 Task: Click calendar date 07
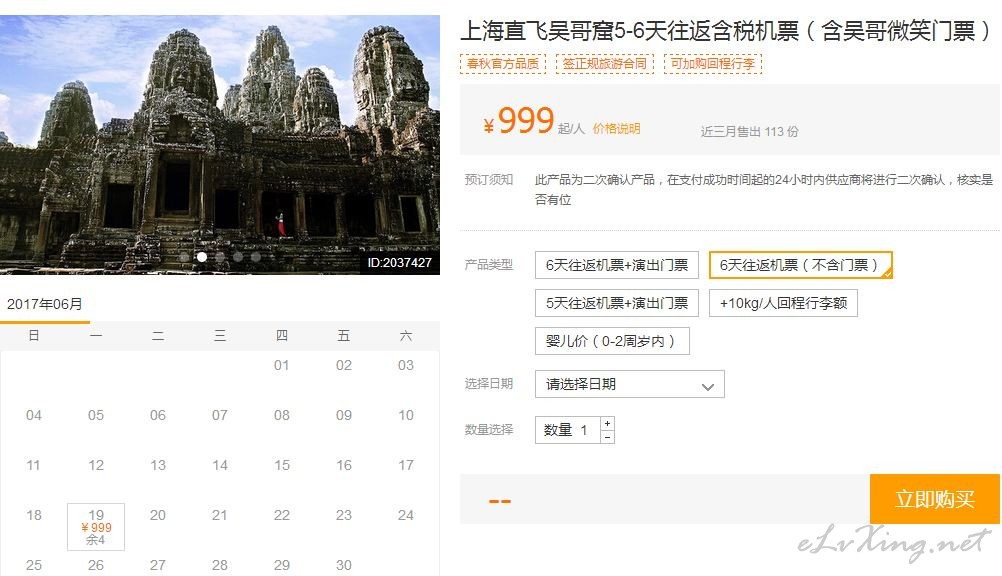(220, 415)
